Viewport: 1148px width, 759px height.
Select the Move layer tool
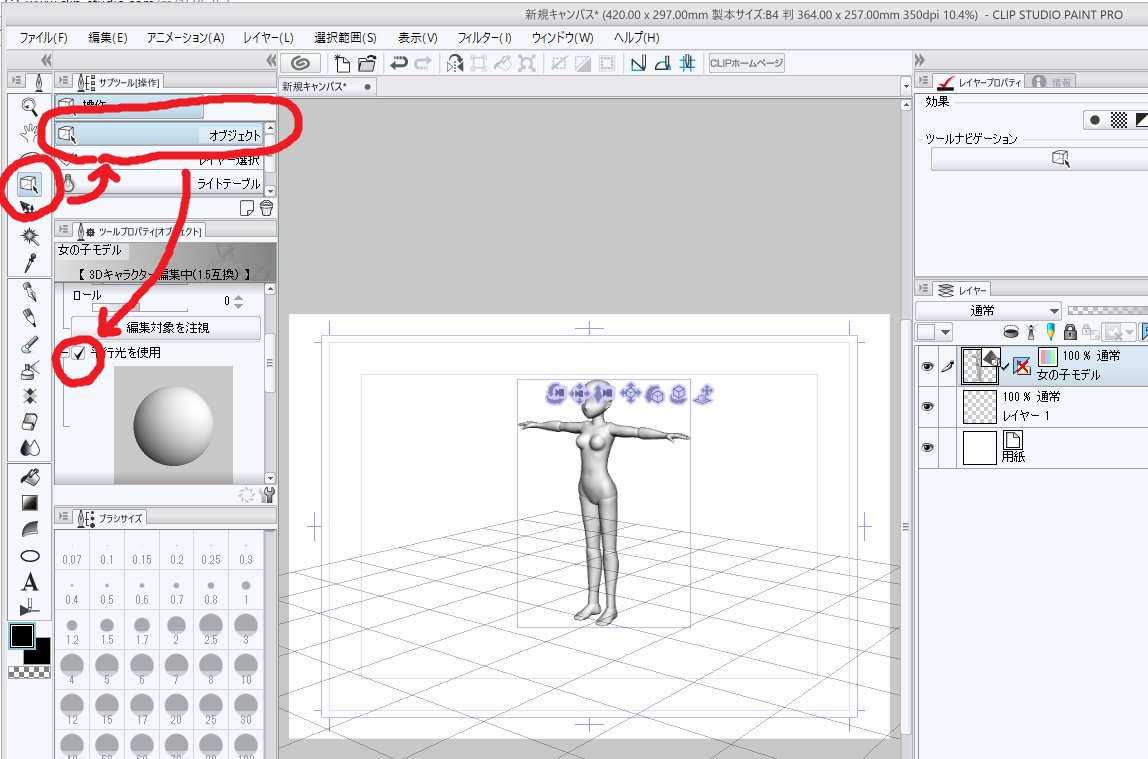pos(27,208)
